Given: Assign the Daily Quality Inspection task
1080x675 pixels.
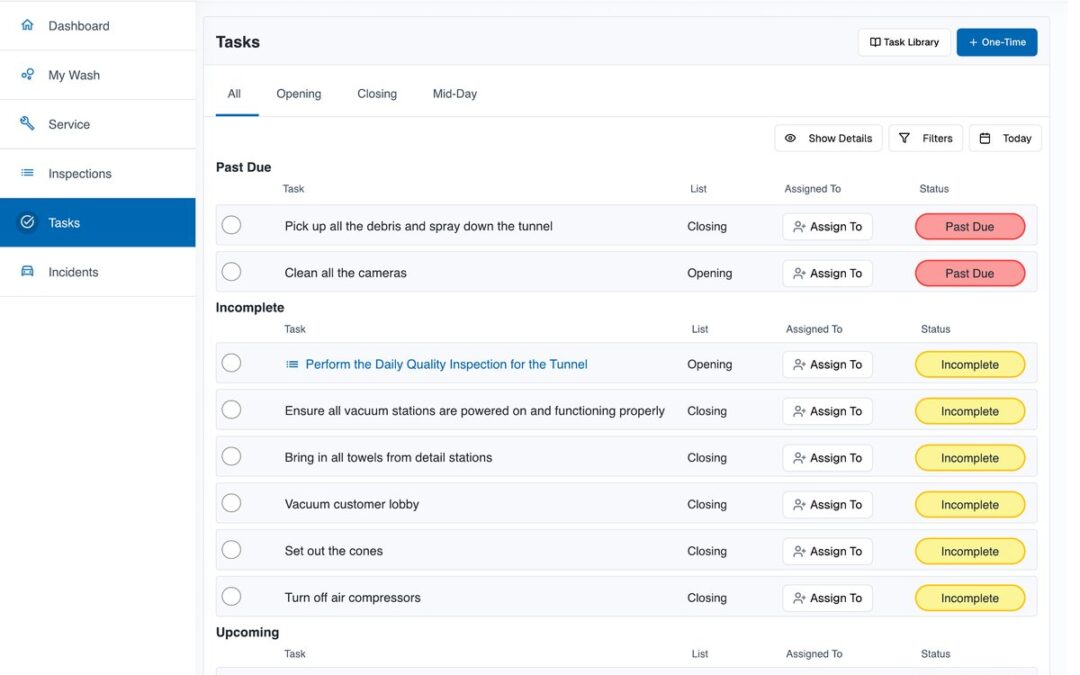Looking at the screenshot, I should pyautogui.click(x=827, y=364).
